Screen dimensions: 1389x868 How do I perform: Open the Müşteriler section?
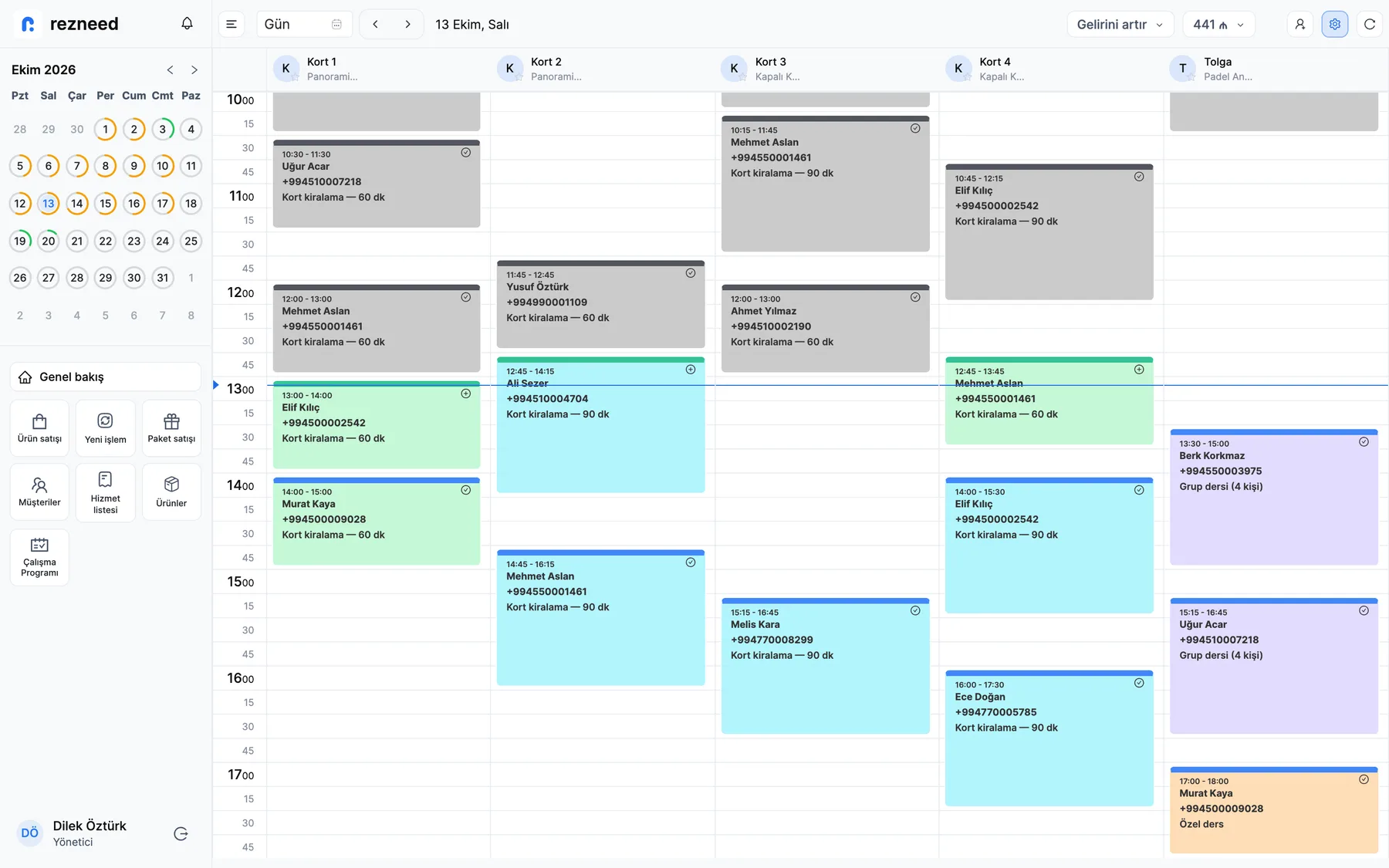tap(39, 492)
